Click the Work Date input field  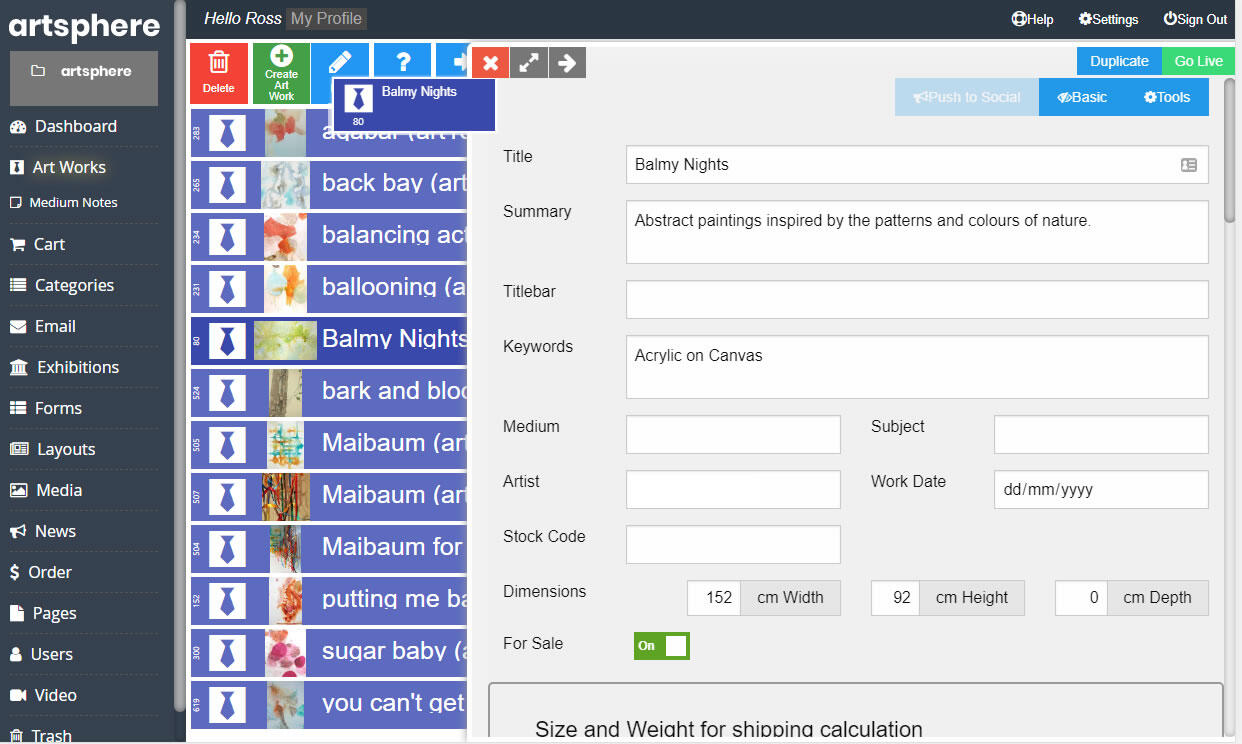(x=1100, y=490)
